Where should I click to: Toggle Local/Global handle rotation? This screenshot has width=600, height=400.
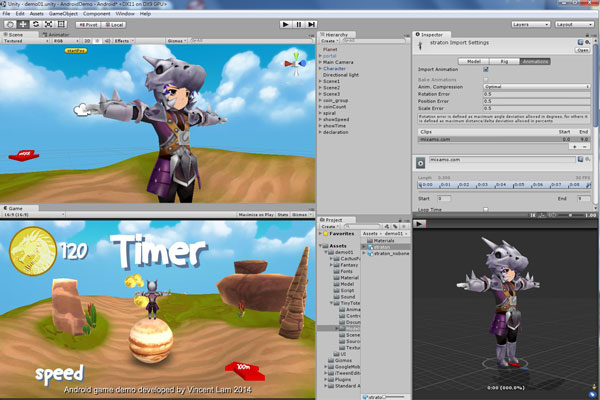click(x=114, y=24)
